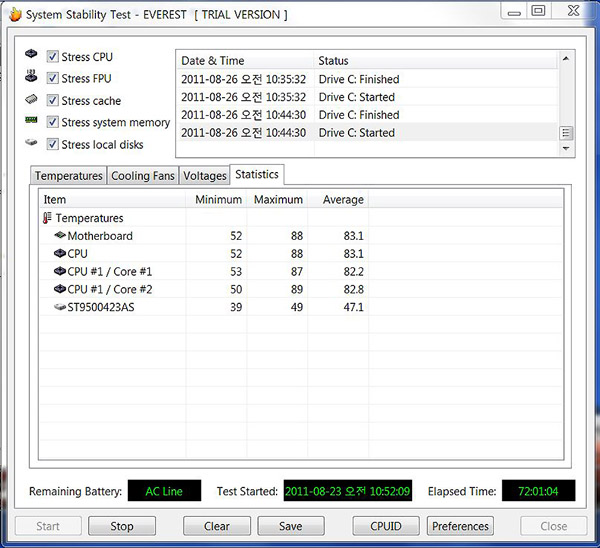Select the ST9500423AS drive row

pyautogui.click(x=301, y=307)
